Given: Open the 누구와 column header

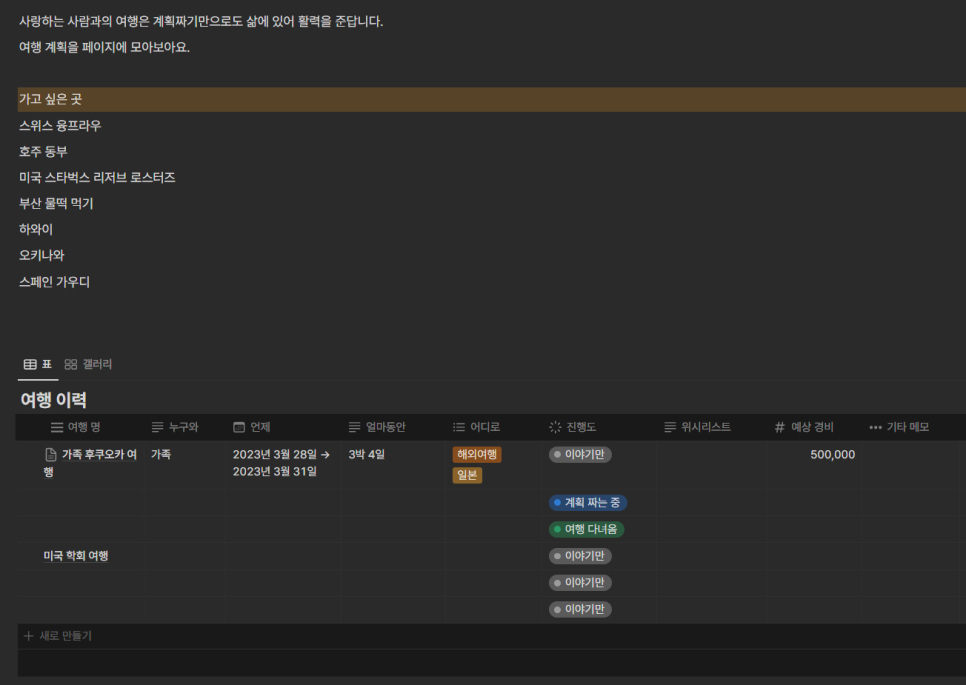Looking at the screenshot, I should point(184,427).
